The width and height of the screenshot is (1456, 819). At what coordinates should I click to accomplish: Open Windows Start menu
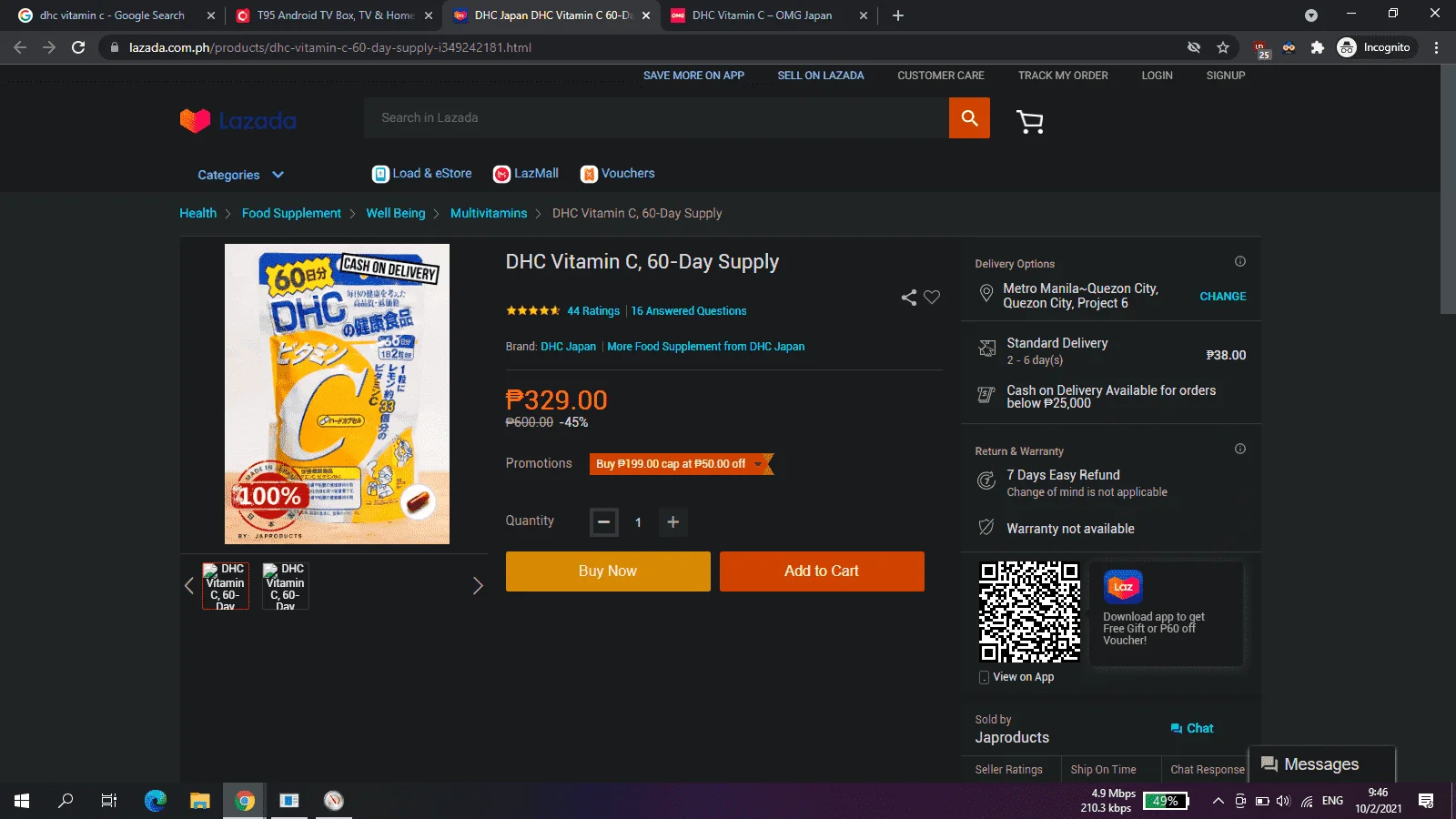coord(22,801)
